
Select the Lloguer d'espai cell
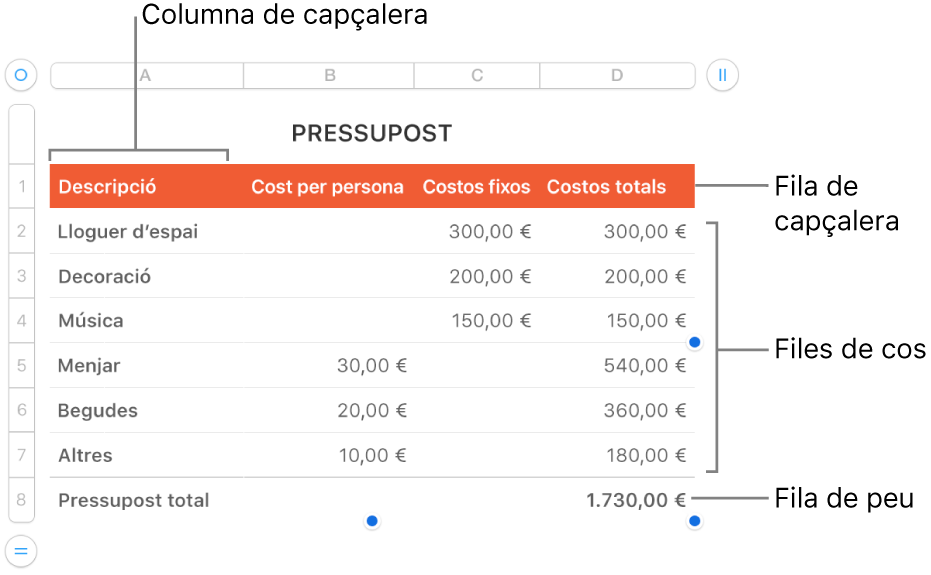pyautogui.click(x=128, y=232)
